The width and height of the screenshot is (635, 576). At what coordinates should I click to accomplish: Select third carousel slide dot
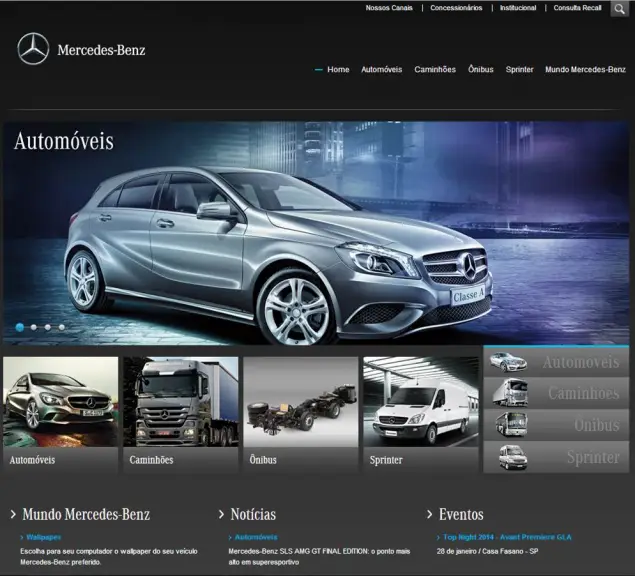(48, 327)
